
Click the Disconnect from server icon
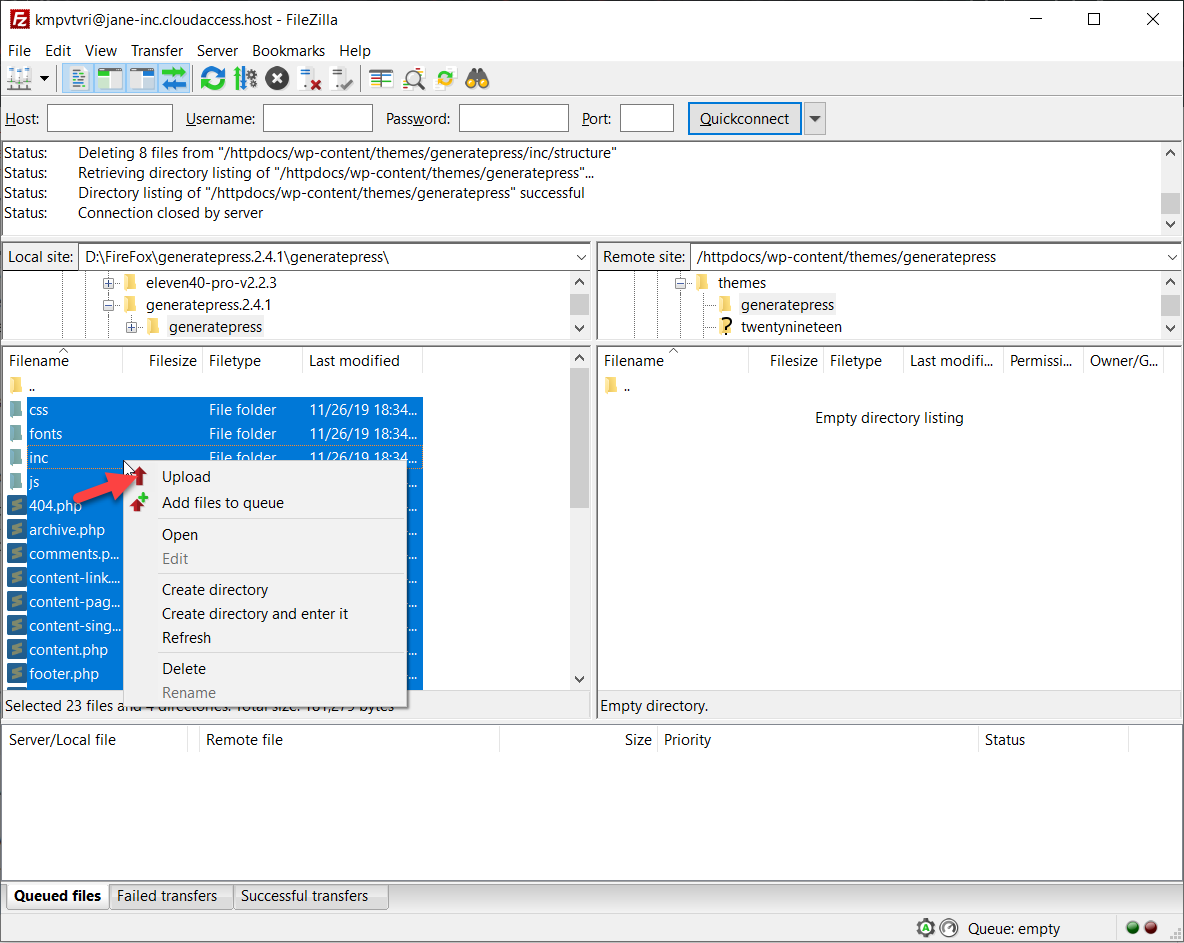(x=310, y=79)
